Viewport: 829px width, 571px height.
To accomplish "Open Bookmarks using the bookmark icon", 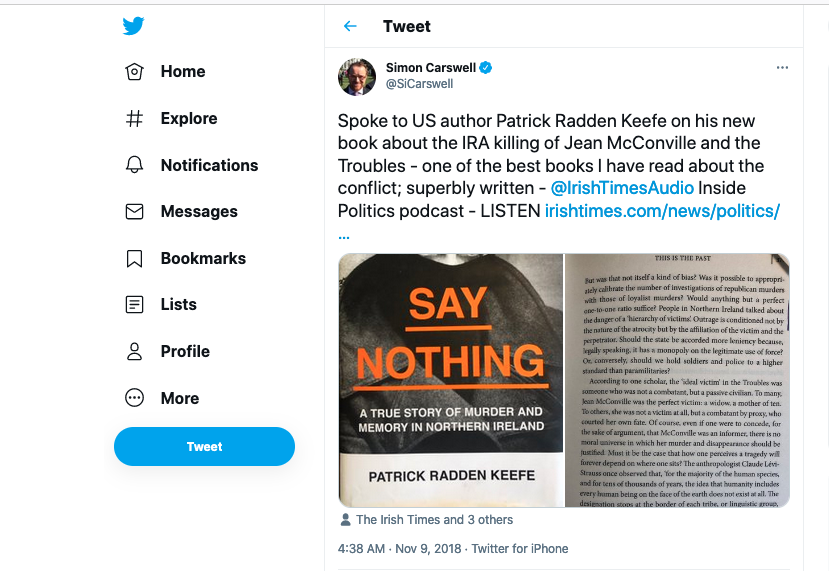I will point(134,259).
